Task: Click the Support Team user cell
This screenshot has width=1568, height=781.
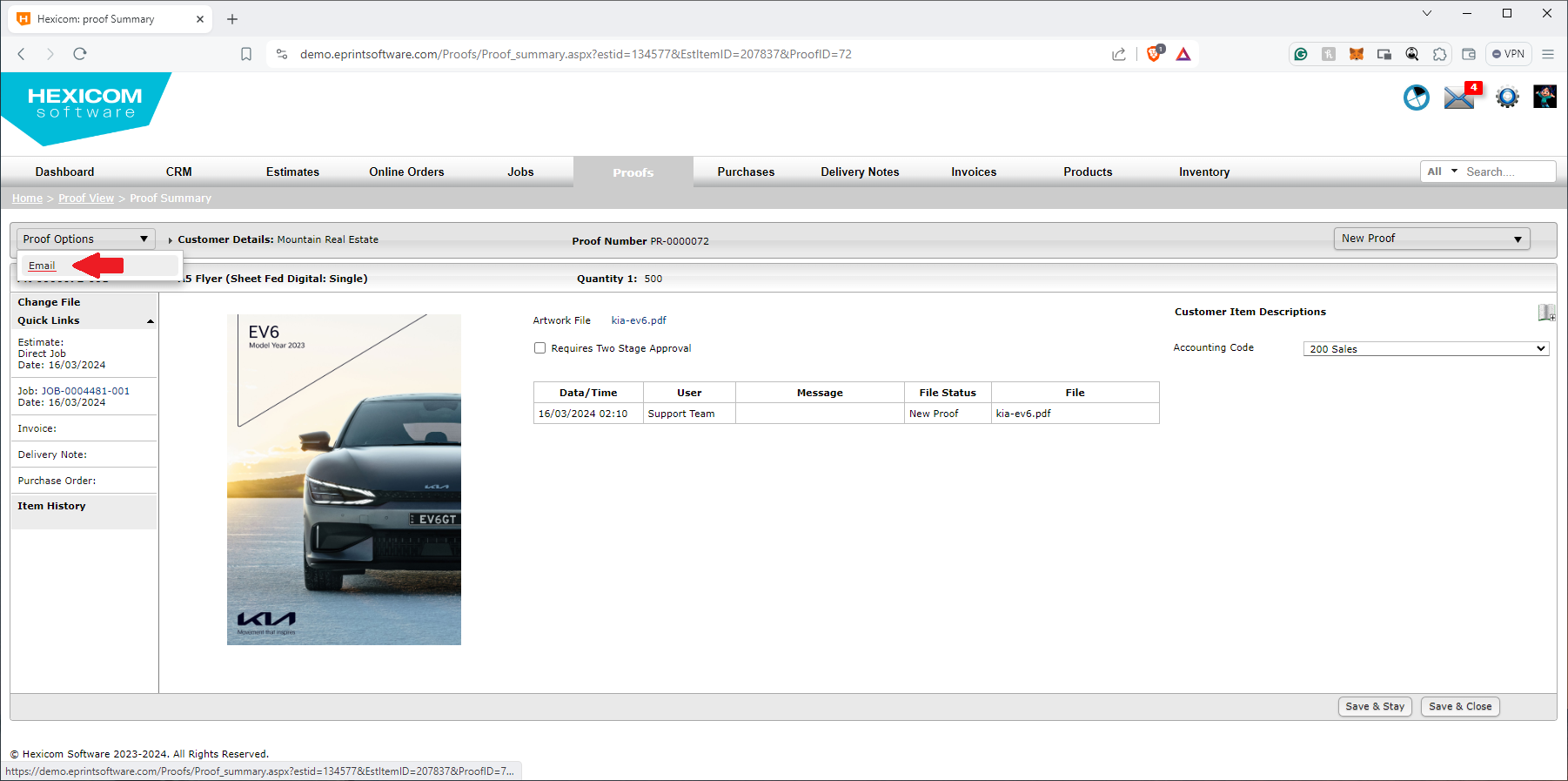Action: click(x=689, y=414)
